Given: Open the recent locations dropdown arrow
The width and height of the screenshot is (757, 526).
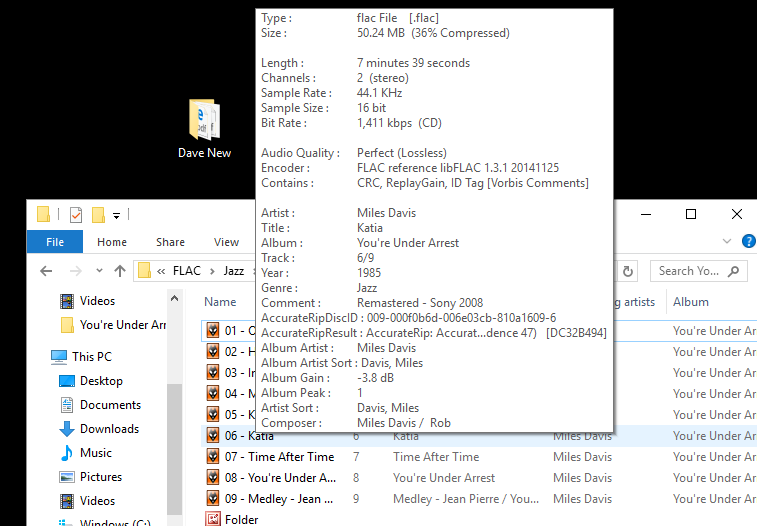Looking at the screenshot, I should (97, 271).
